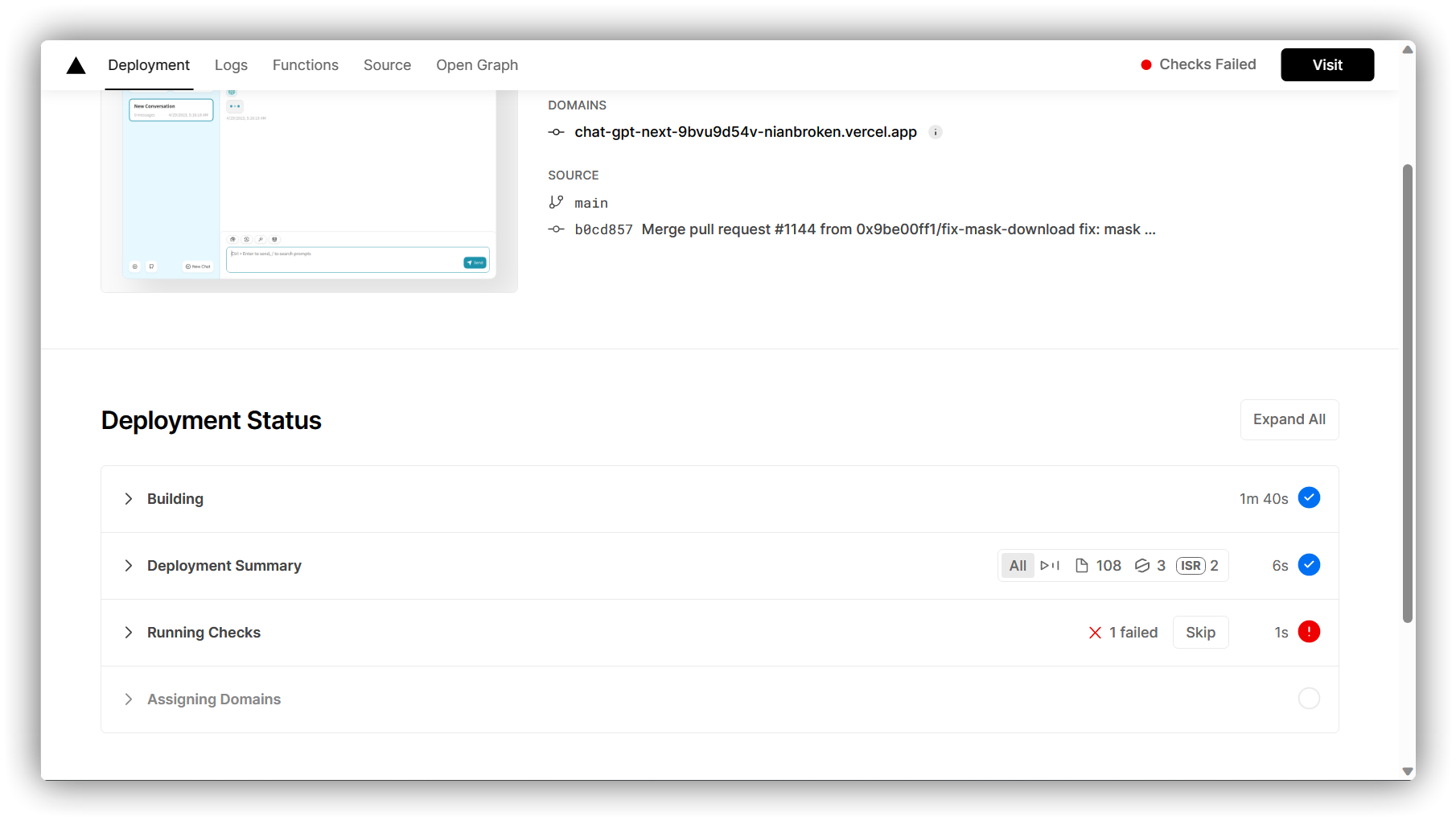Expand the Assigning Domains section
The width and height of the screenshot is (1456, 821).
click(x=128, y=699)
